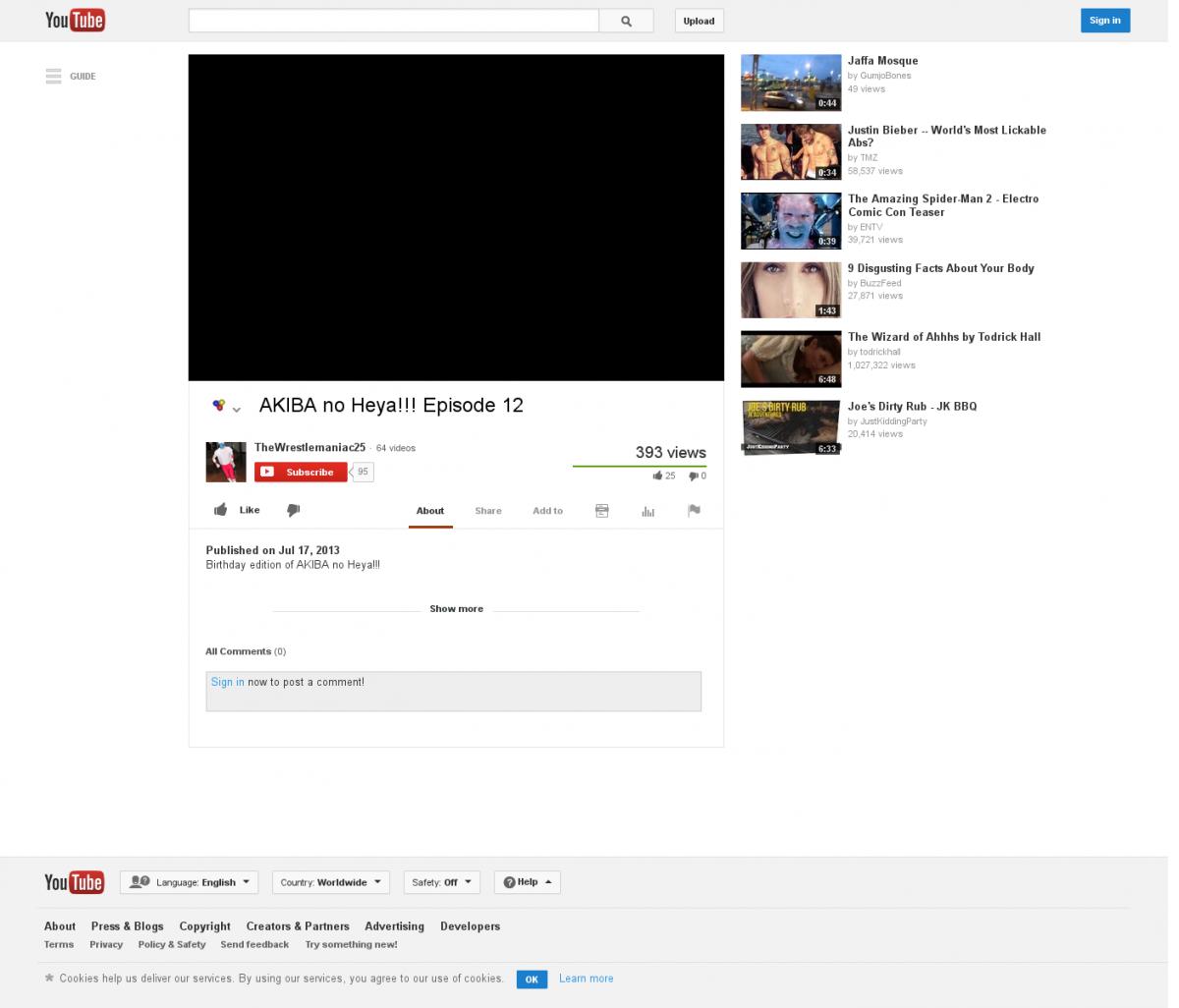The height and width of the screenshot is (1008, 1179).
Task: Click the thumbs up Like icon
Action: (221, 510)
